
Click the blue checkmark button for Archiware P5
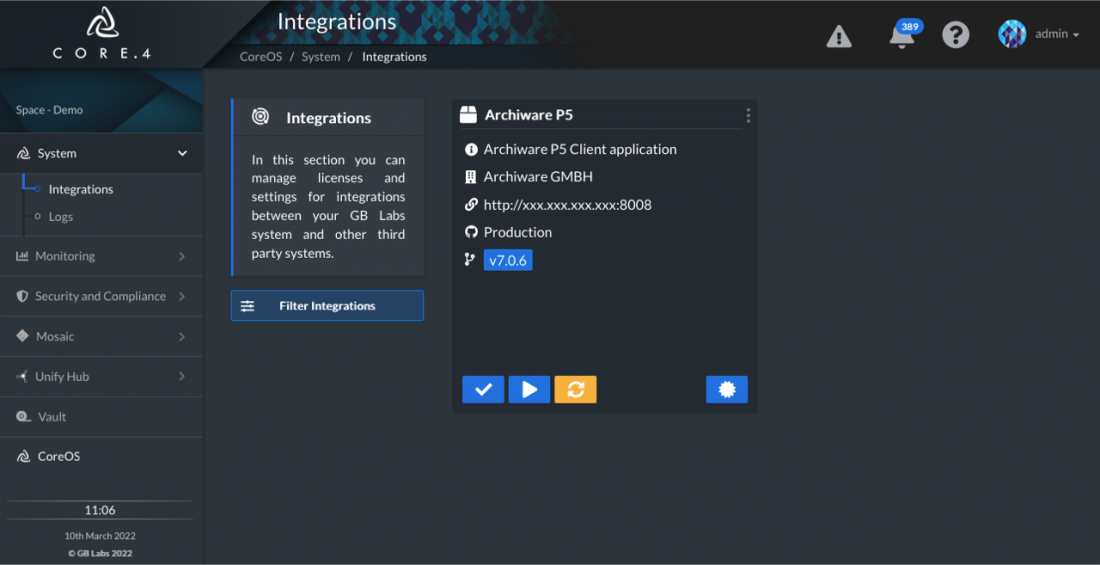click(483, 390)
